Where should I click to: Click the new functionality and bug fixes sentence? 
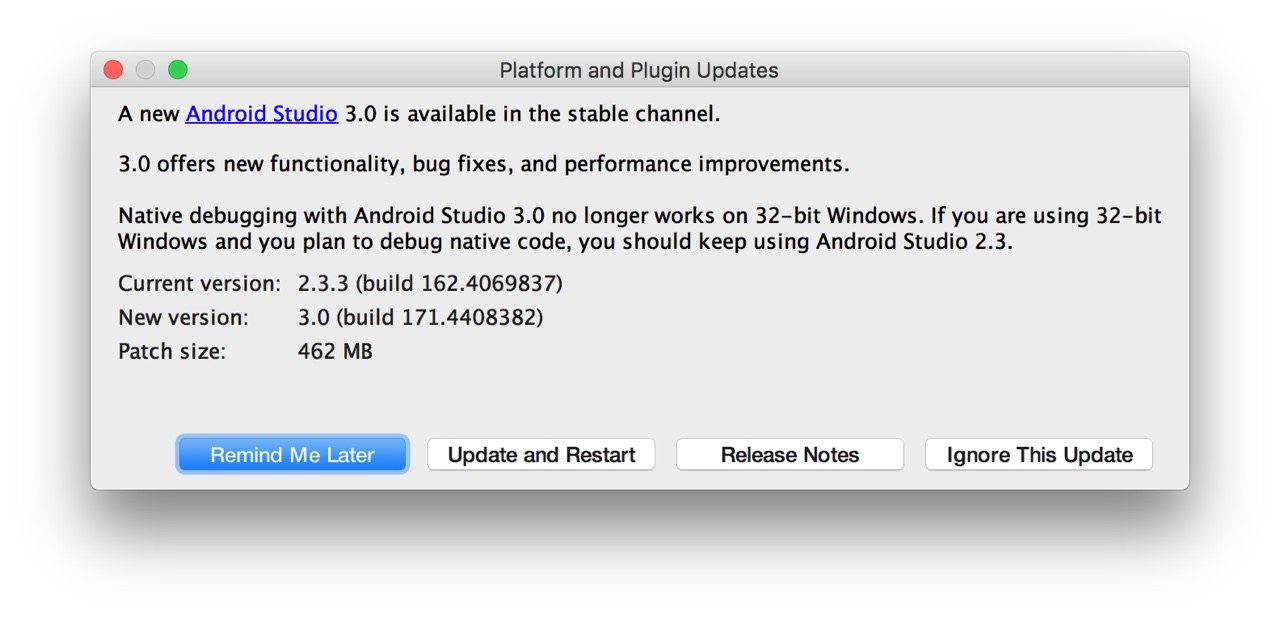483,164
